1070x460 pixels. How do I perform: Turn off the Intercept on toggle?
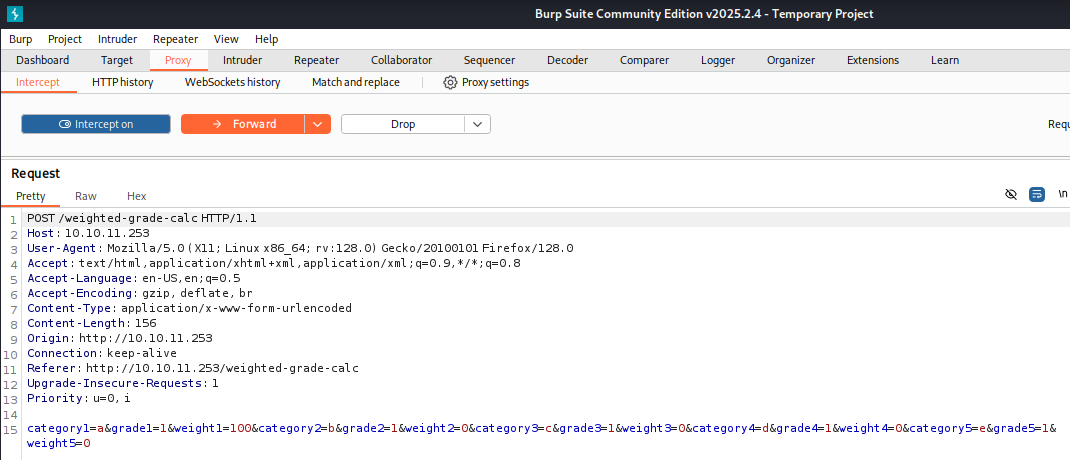[x=96, y=124]
